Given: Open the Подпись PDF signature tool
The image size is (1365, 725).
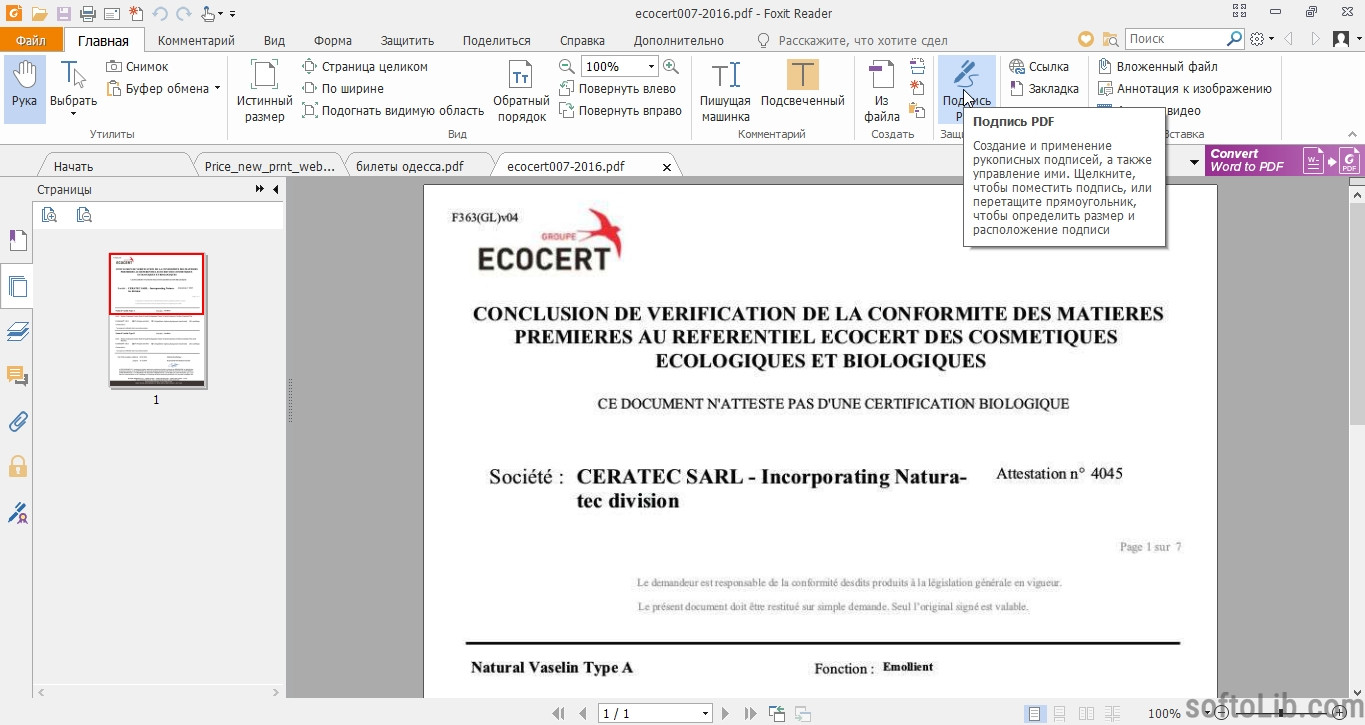Looking at the screenshot, I should coord(966,88).
